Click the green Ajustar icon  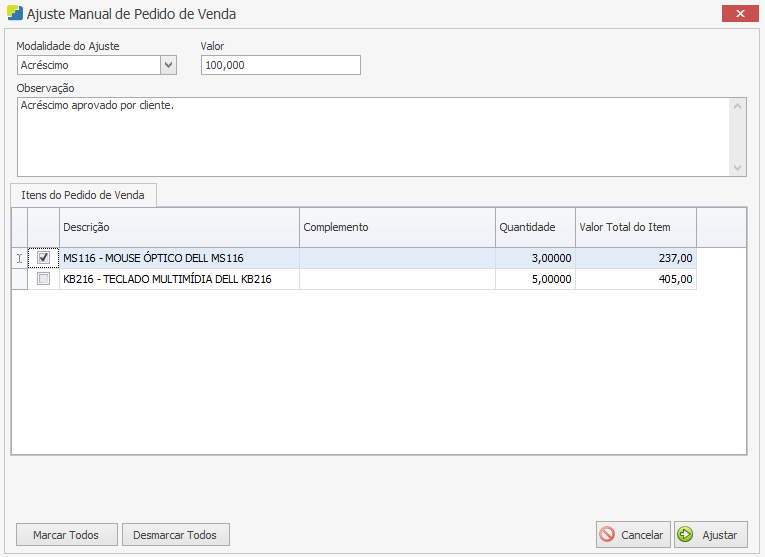686,535
